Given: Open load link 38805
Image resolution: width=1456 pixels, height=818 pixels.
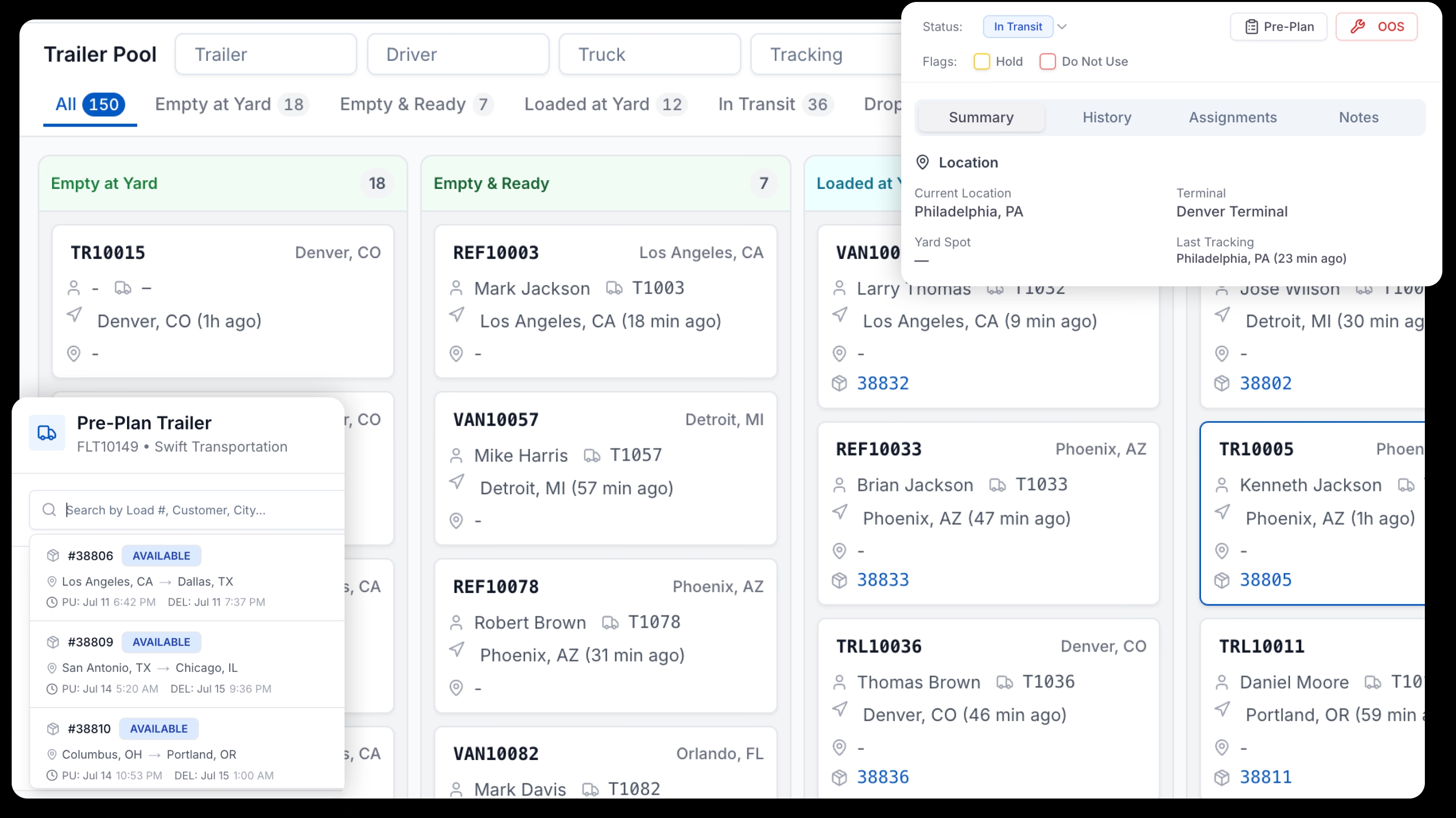Looking at the screenshot, I should coord(1266,580).
